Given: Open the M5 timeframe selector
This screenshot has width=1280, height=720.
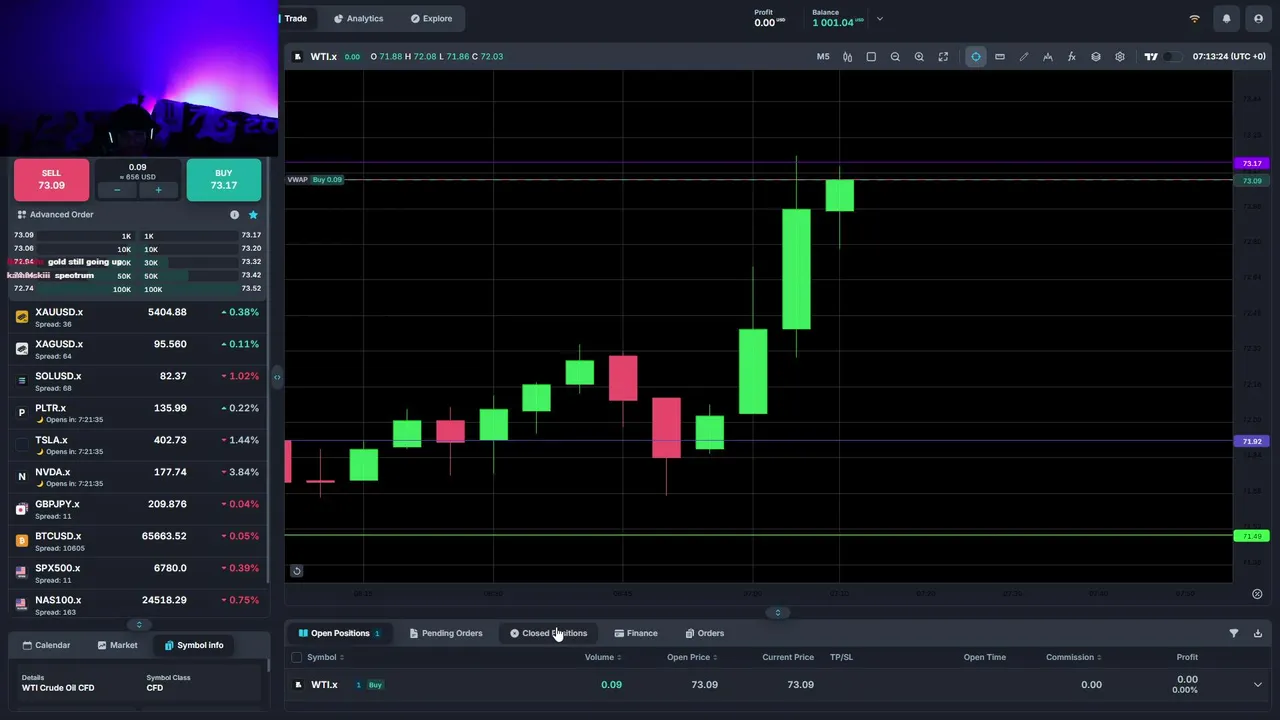Looking at the screenshot, I should pos(823,57).
